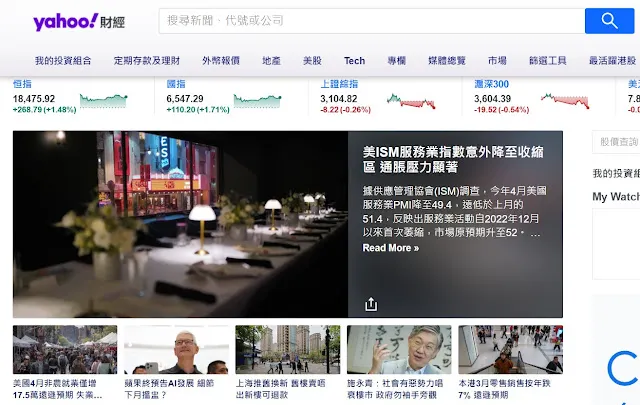Image resolution: width=640 pixels, height=405 pixels.
Task: Open the 美國4月非農就業 news thumbnail
Action: [65, 349]
